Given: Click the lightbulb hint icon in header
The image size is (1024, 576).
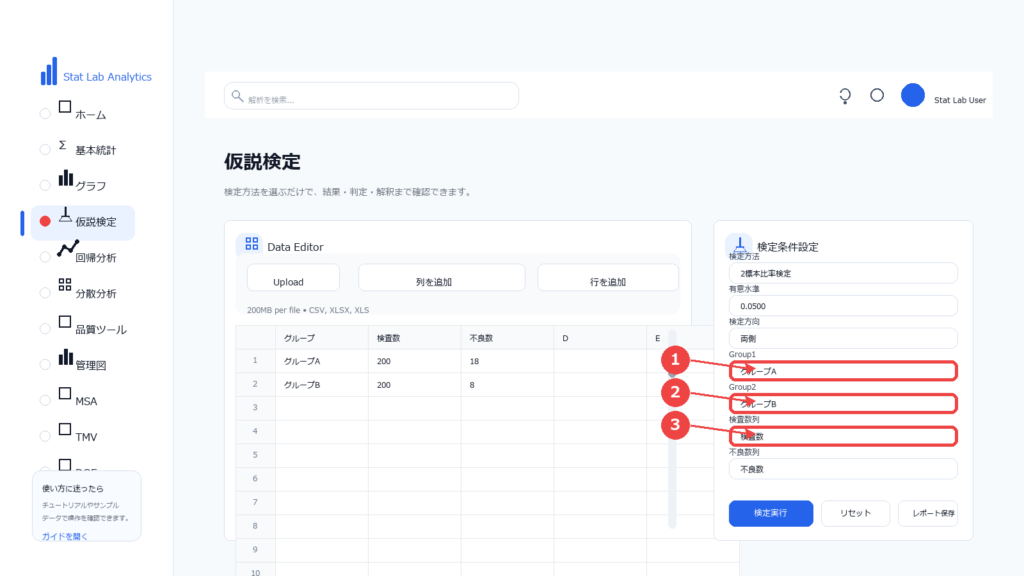Looking at the screenshot, I should pos(845,96).
